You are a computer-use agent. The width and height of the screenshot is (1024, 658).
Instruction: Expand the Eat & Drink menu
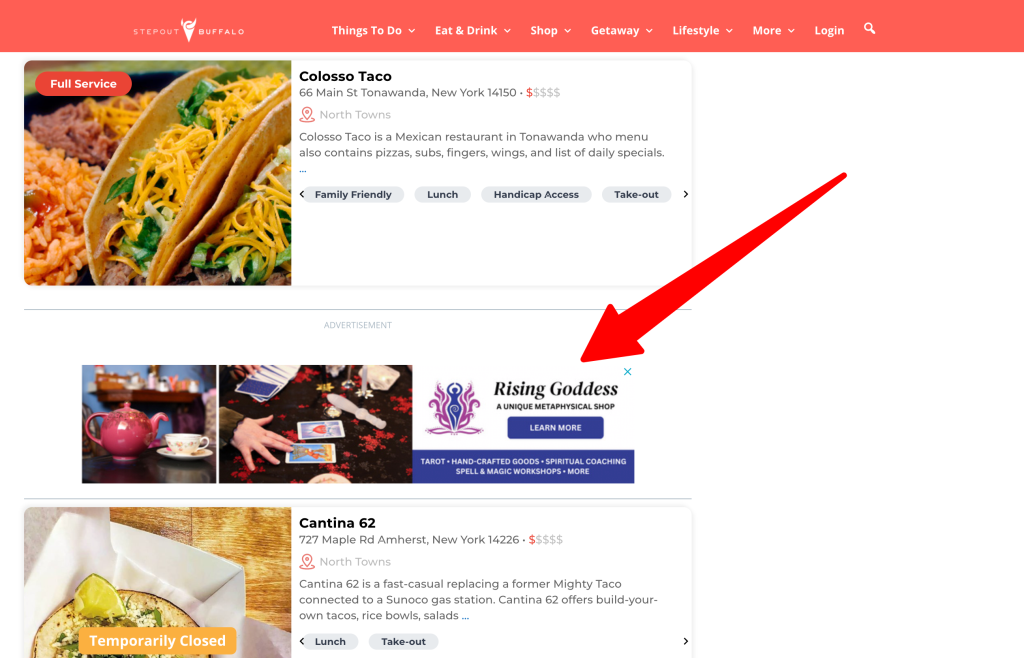click(473, 31)
